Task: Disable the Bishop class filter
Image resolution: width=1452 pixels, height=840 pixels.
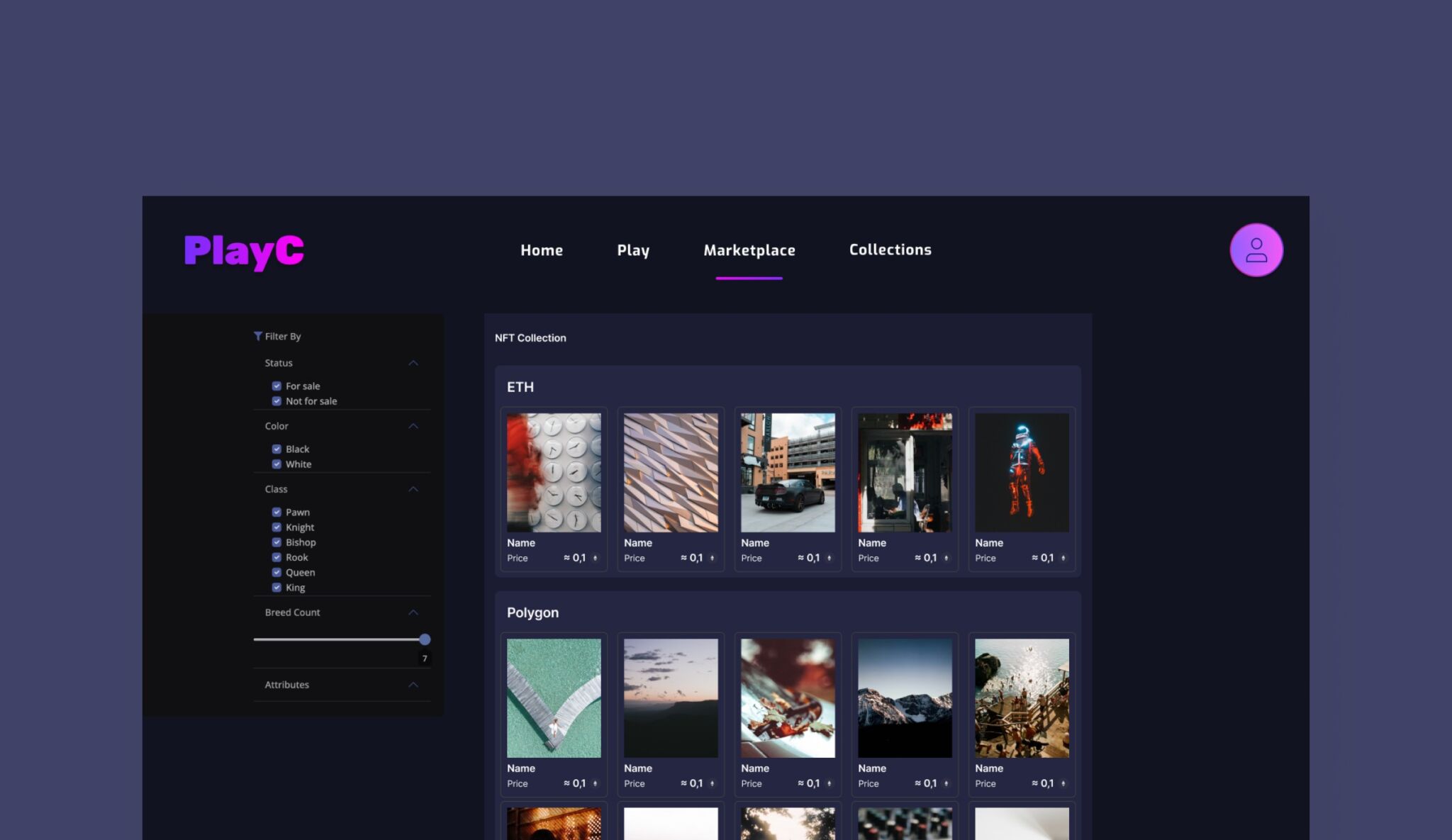Action: click(277, 542)
